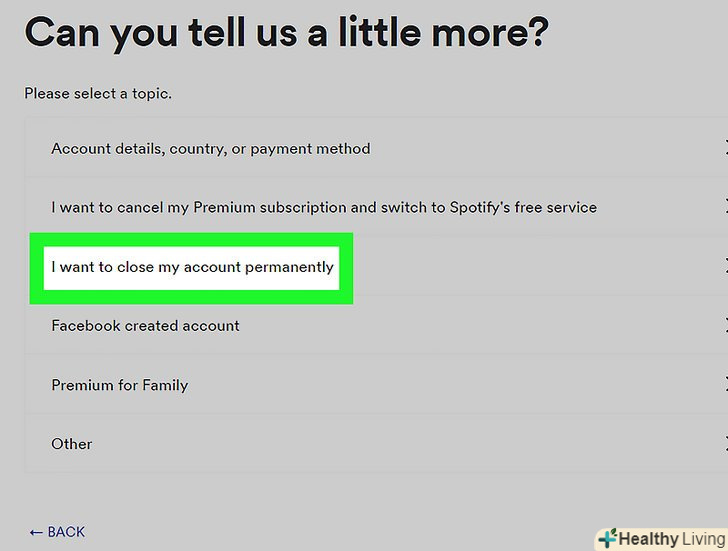This screenshot has height=551, width=728.
Task: Click the 'Please select a topic.' prompt text
Action: (98, 94)
